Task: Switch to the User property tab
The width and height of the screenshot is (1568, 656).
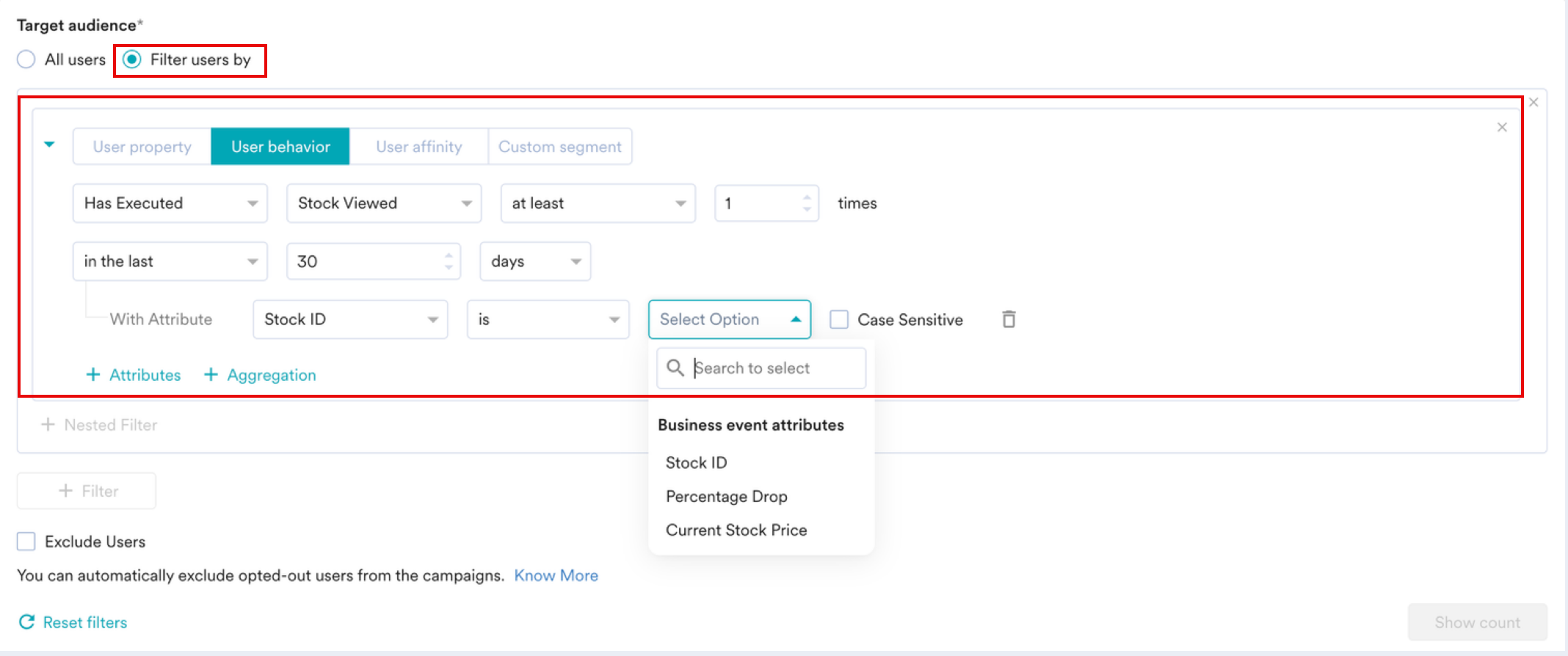Action: coord(142,147)
